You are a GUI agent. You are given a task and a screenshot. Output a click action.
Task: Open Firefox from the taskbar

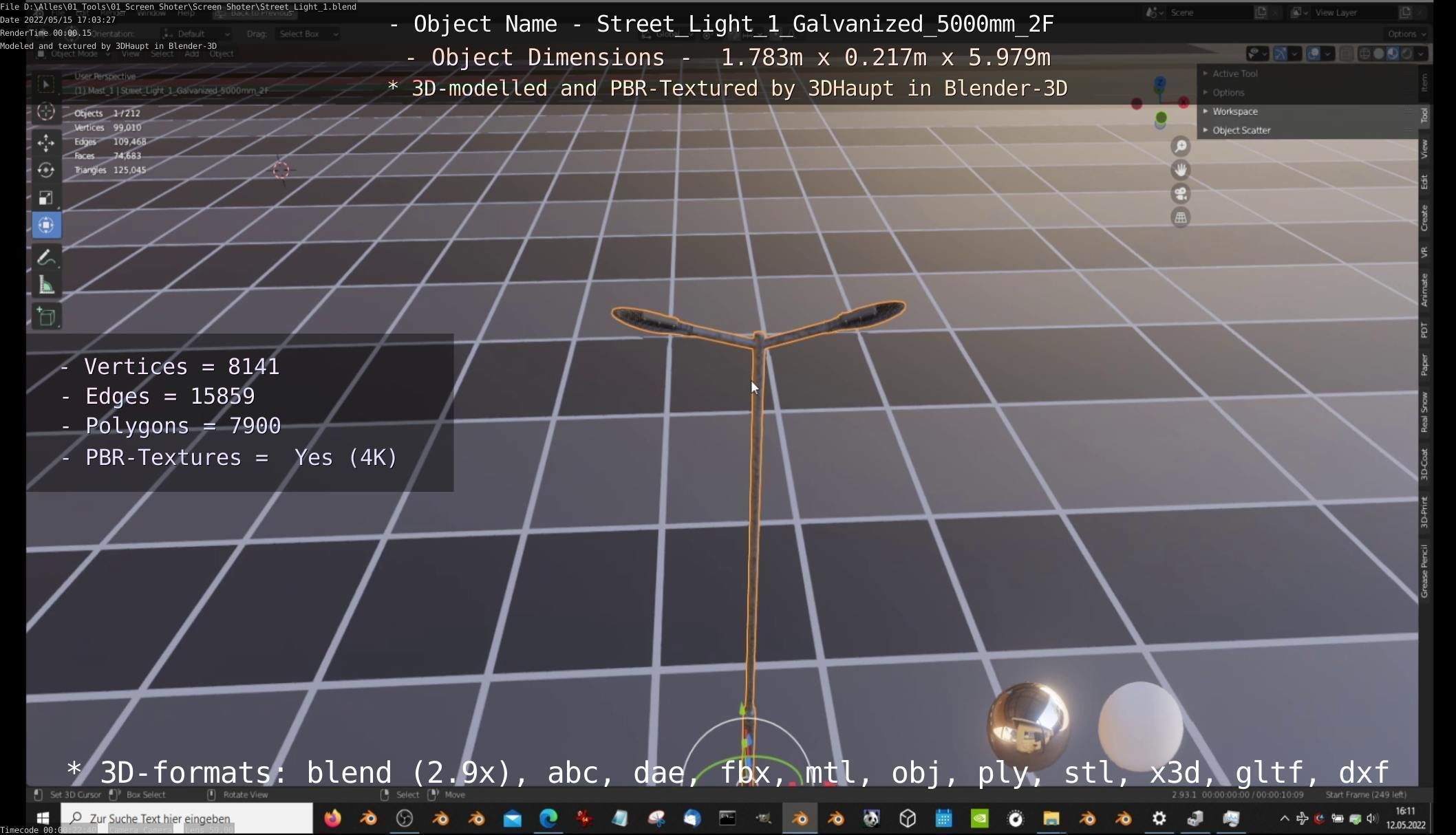coord(332,818)
